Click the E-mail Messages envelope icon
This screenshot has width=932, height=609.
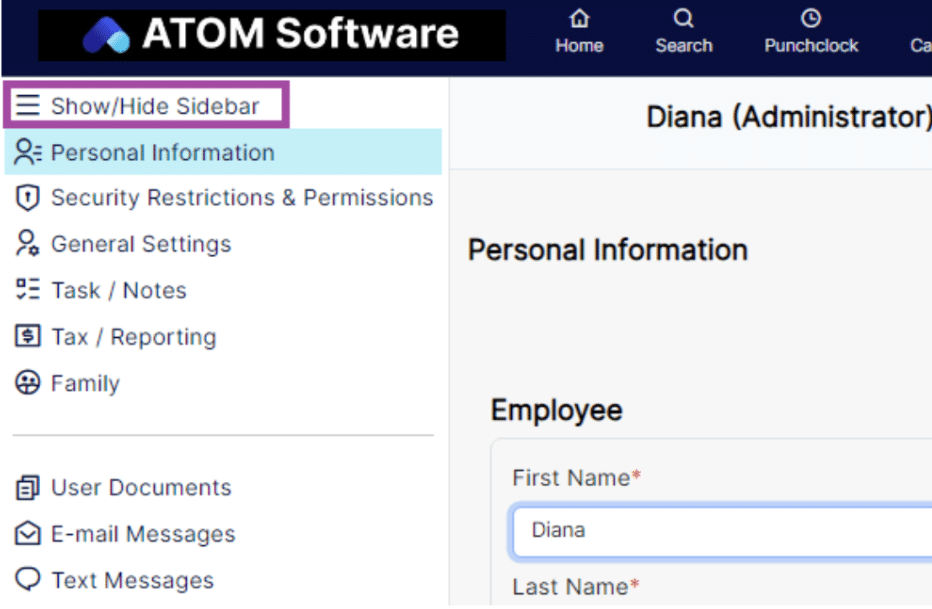coord(28,534)
